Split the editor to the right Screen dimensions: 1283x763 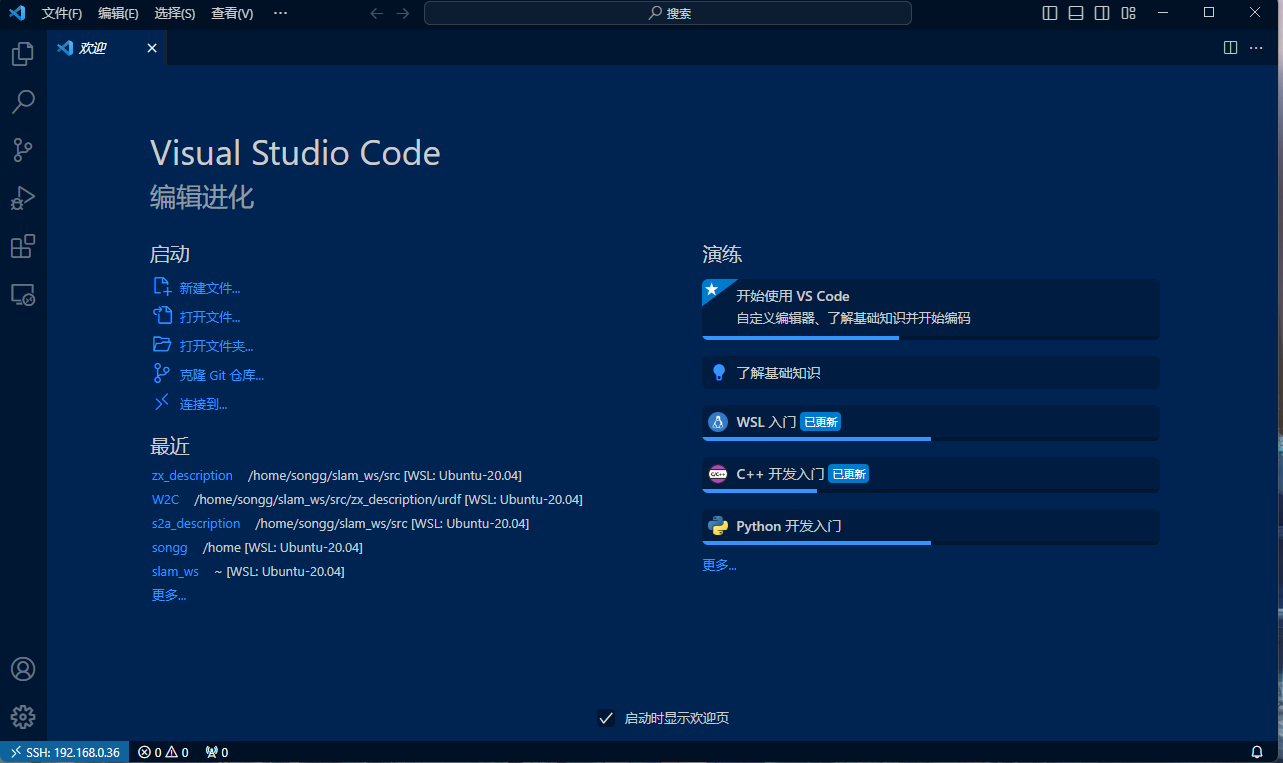click(1231, 47)
